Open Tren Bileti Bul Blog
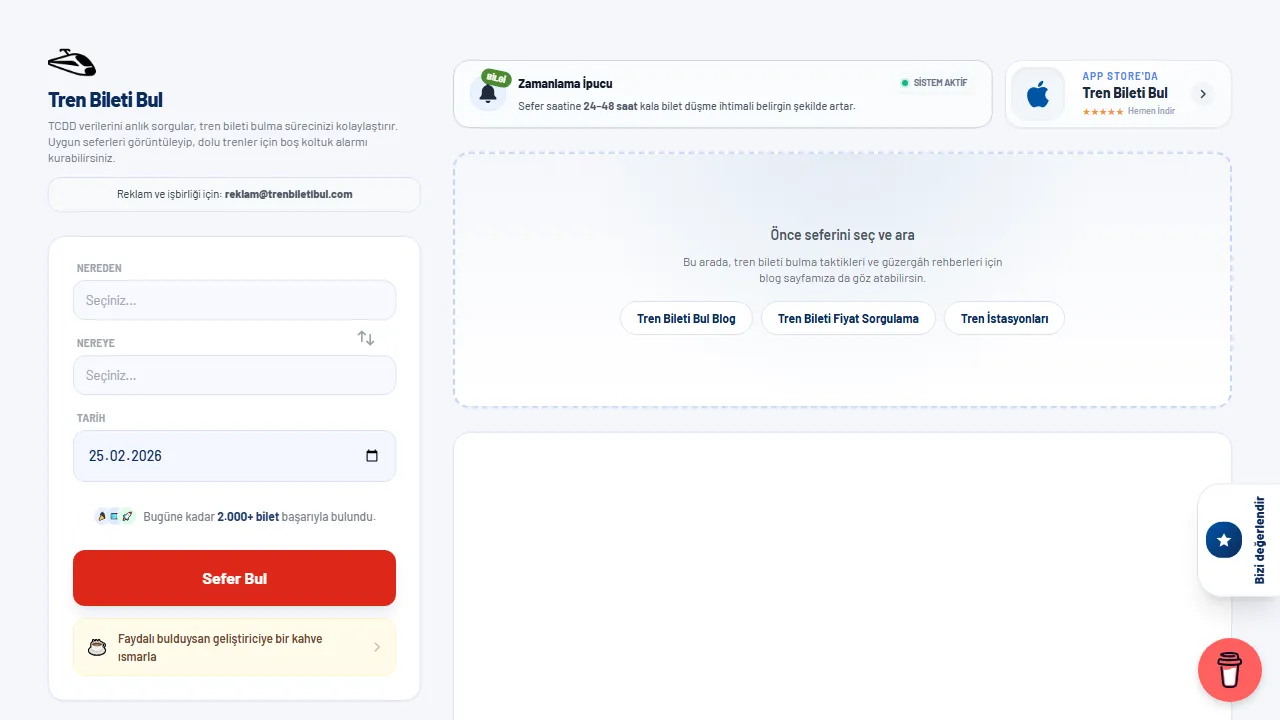The image size is (1280, 720). click(x=686, y=318)
